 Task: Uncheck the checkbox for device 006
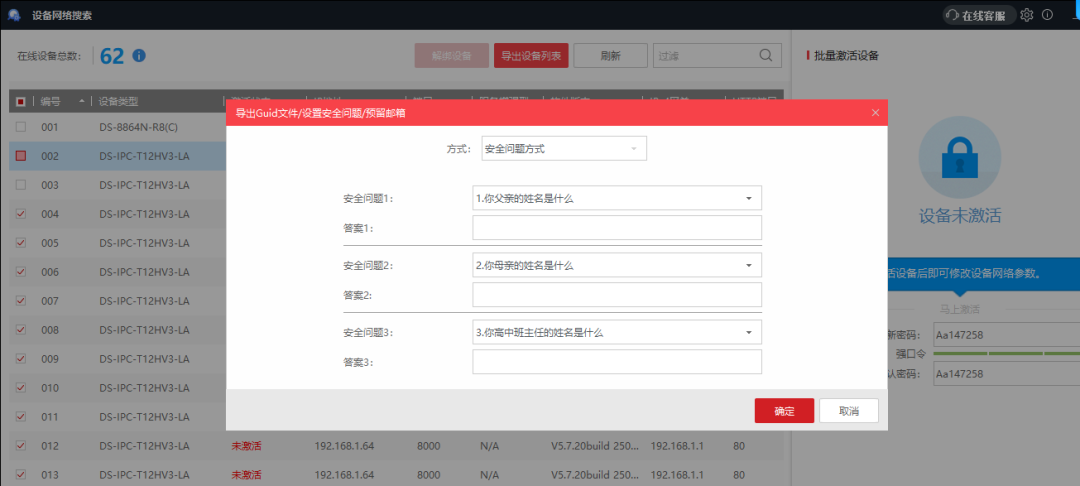21,272
